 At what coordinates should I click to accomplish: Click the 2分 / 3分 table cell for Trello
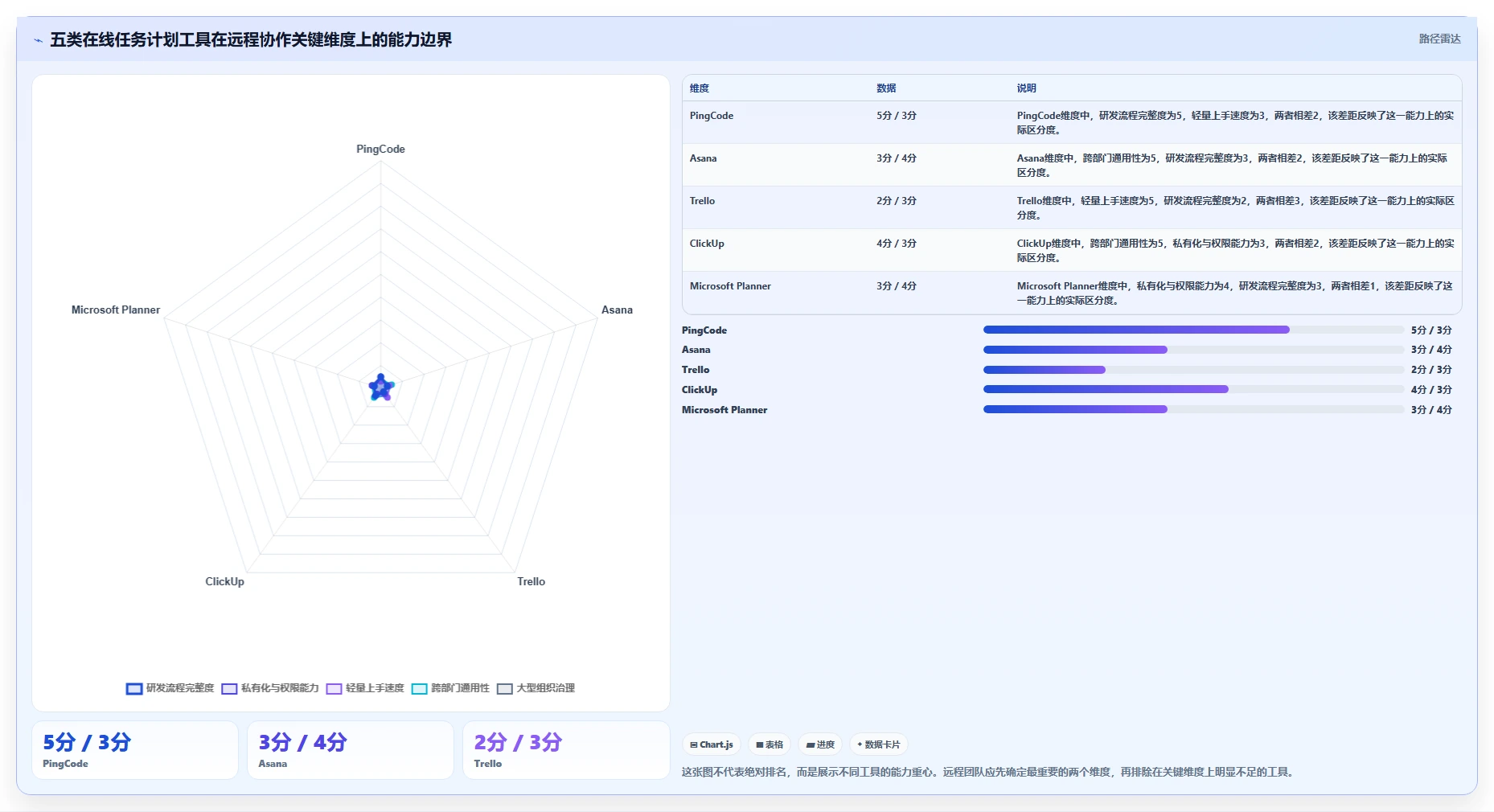(x=897, y=201)
